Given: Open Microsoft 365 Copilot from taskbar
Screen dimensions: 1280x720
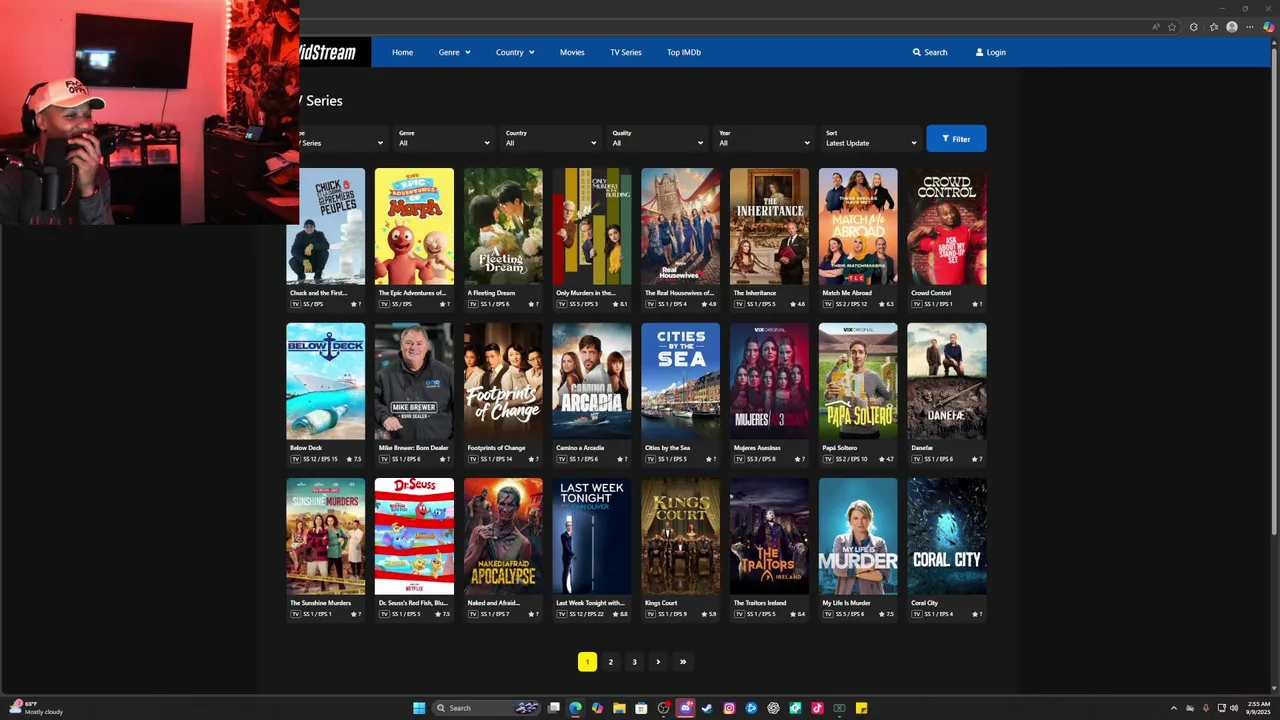Looking at the screenshot, I should pyautogui.click(x=597, y=708).
